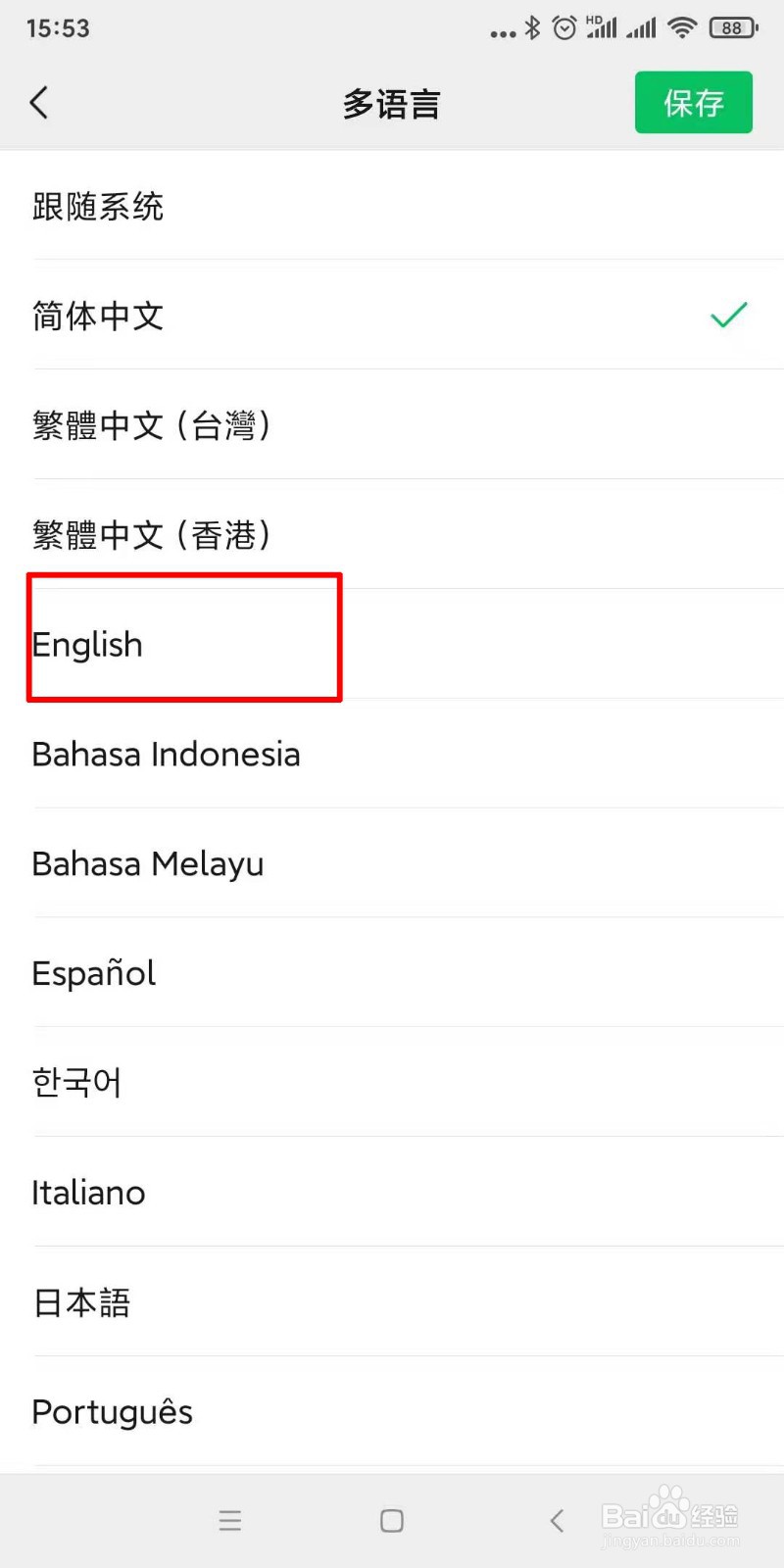Select English as the language
This screenshot has width=784, height=1568.
tap(392, 645)
